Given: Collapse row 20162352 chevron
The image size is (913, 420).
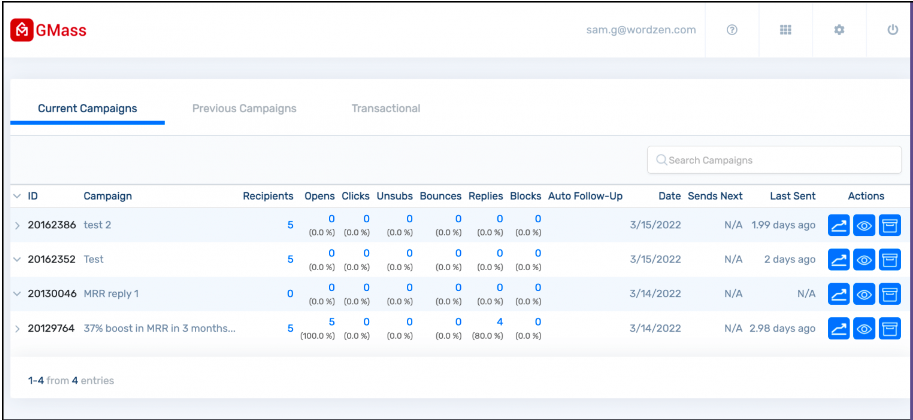Looking at the screenshot, I should click(x=17, y=260).
